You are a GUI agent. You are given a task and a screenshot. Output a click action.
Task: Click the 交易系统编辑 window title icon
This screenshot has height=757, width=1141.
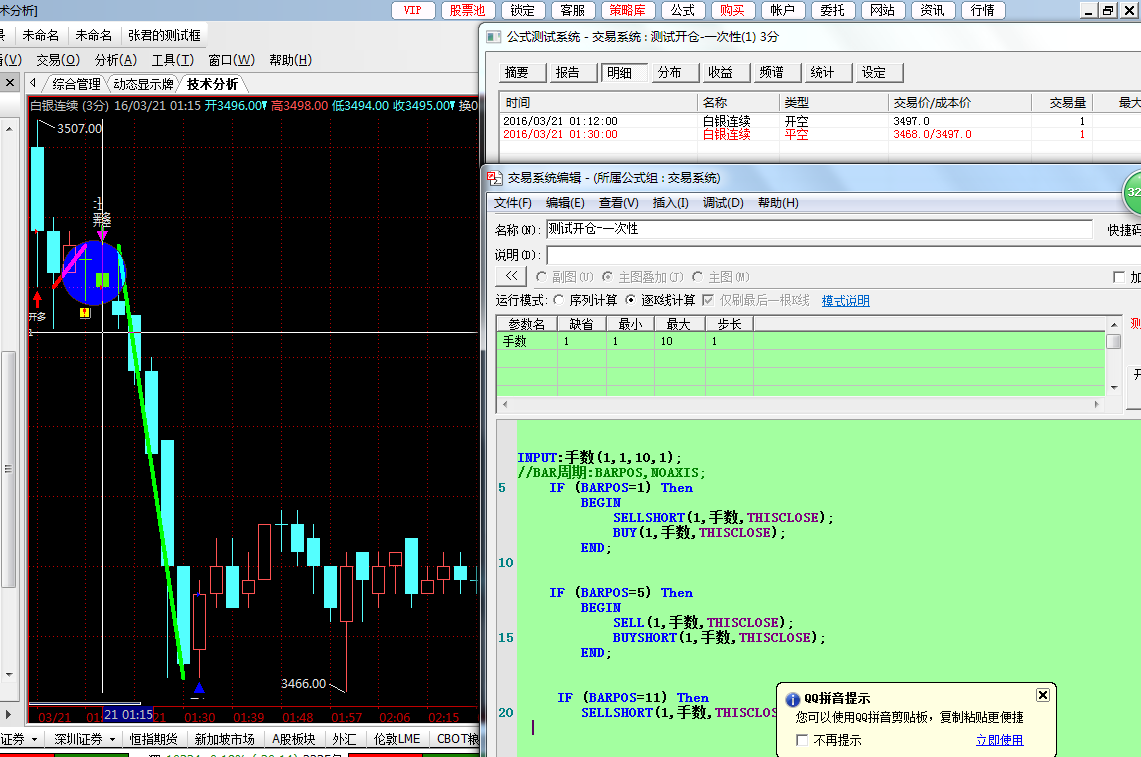click(494, 178)
